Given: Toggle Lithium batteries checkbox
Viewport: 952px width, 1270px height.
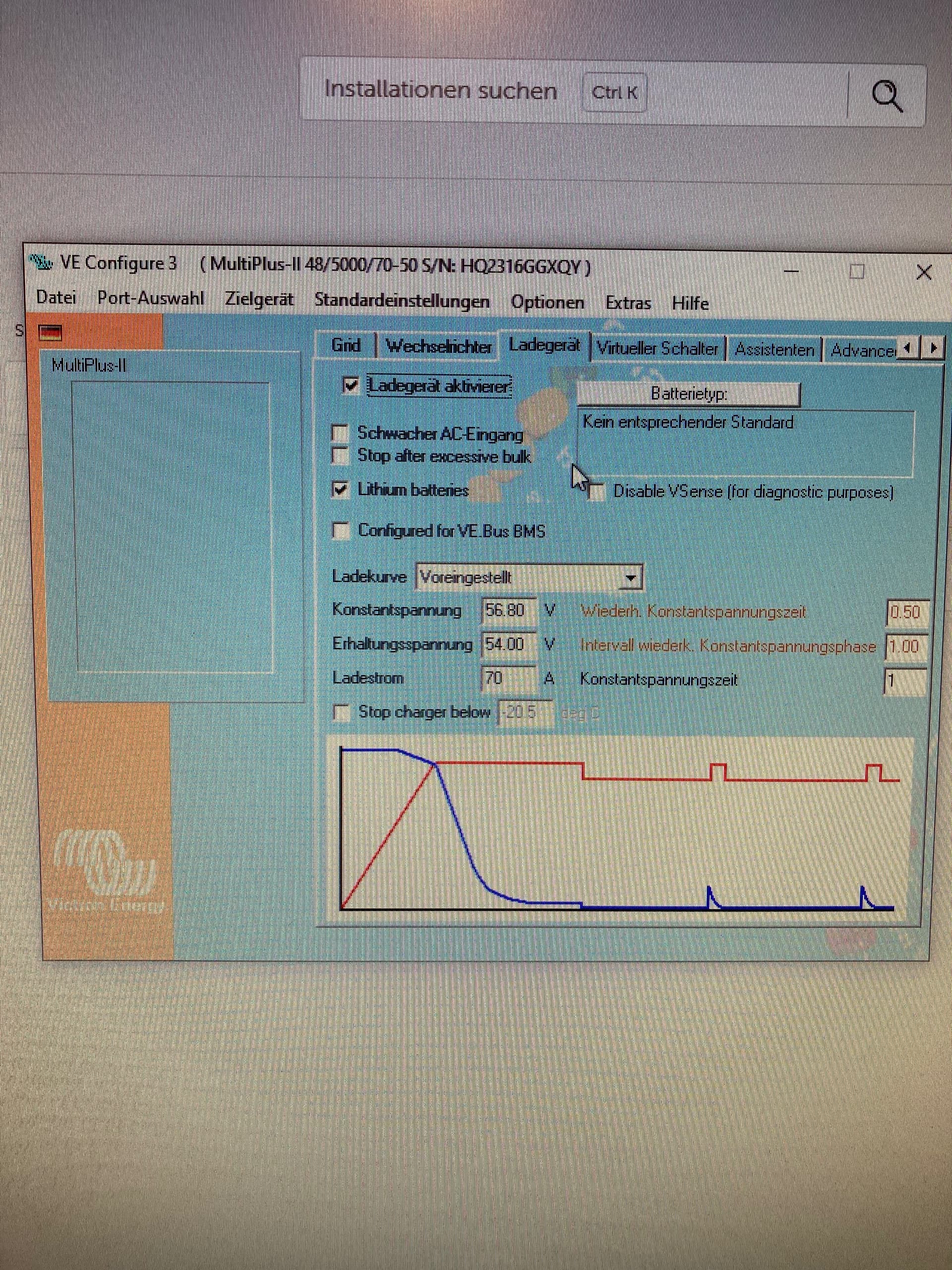Looking at the screenshot, I should (x=340, y=490).
